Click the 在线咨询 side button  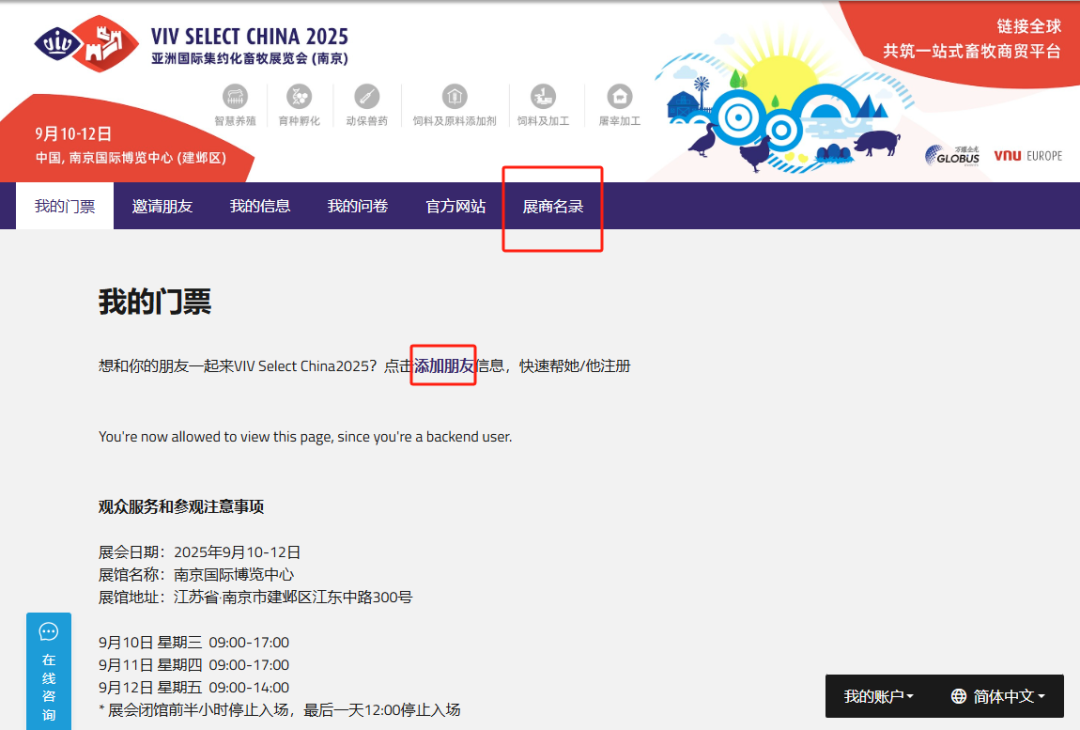(48, 671)
